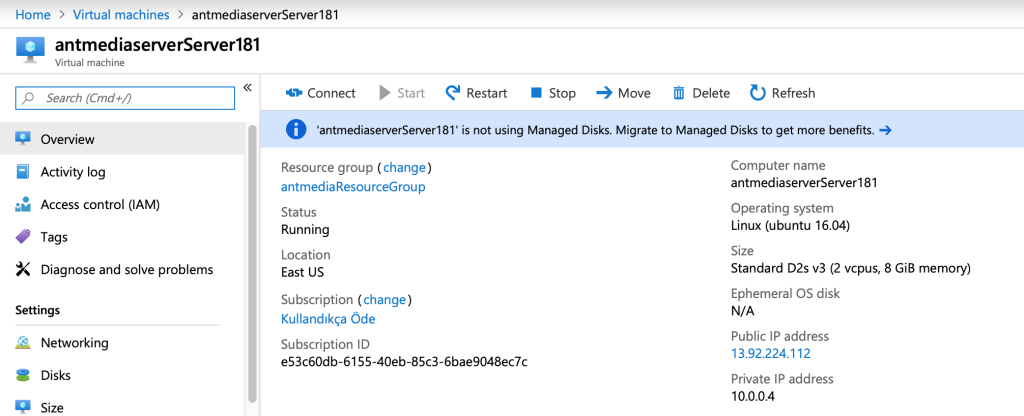The height and width of the screenshot is (416, 1024).
Task: Click the Stop square icon
Action: coord(536,93)
